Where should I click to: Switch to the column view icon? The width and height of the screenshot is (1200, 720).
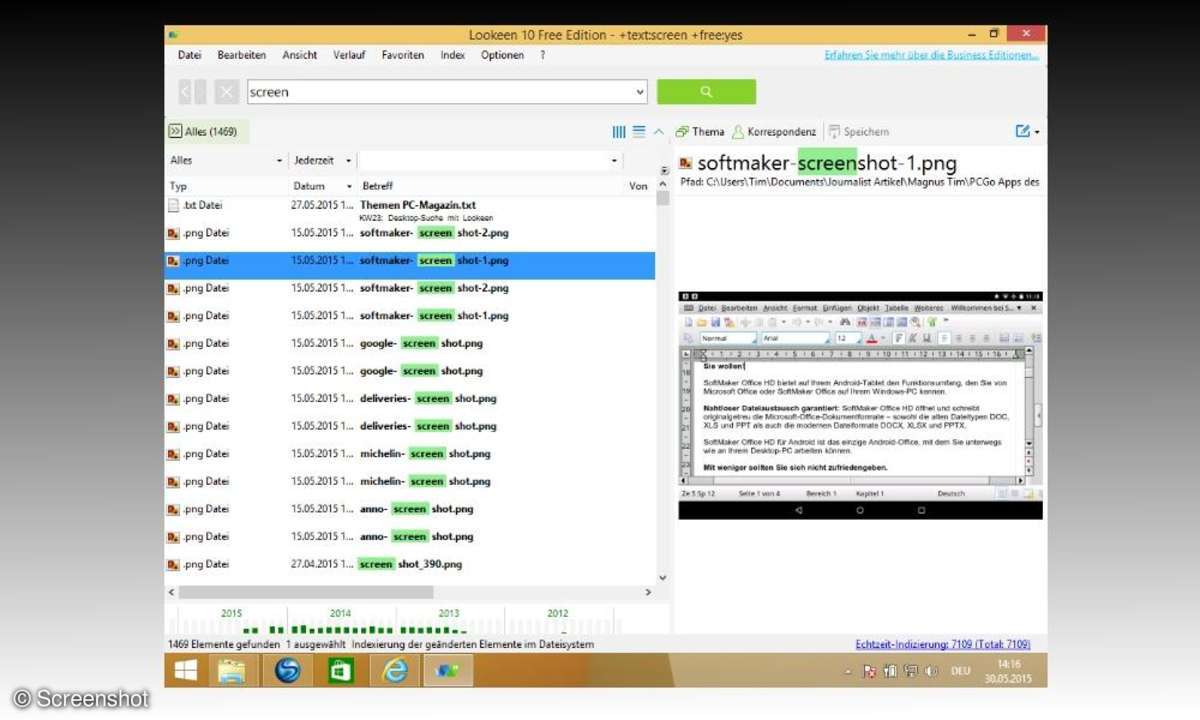click(x=619, y=131)
